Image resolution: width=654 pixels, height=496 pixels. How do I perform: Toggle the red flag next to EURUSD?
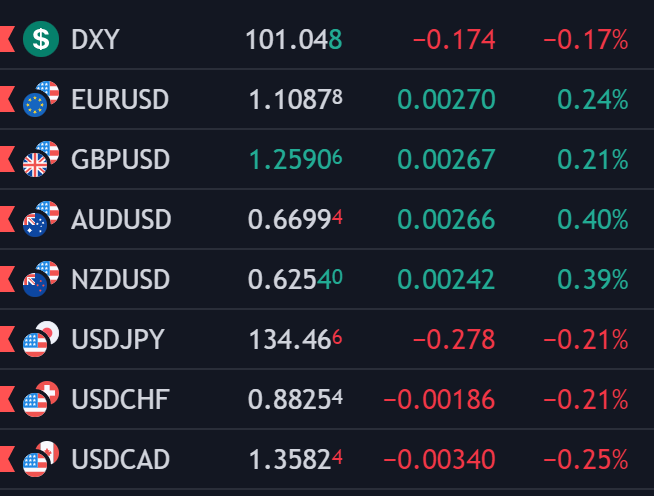[x=6, y=100]
